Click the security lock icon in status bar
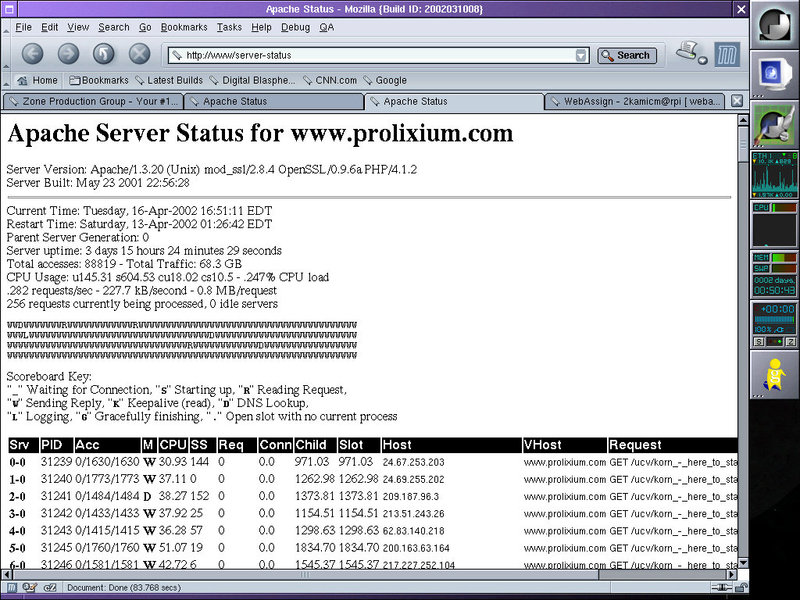The height and width of the screenshot is (600, 800). point(742,588)
